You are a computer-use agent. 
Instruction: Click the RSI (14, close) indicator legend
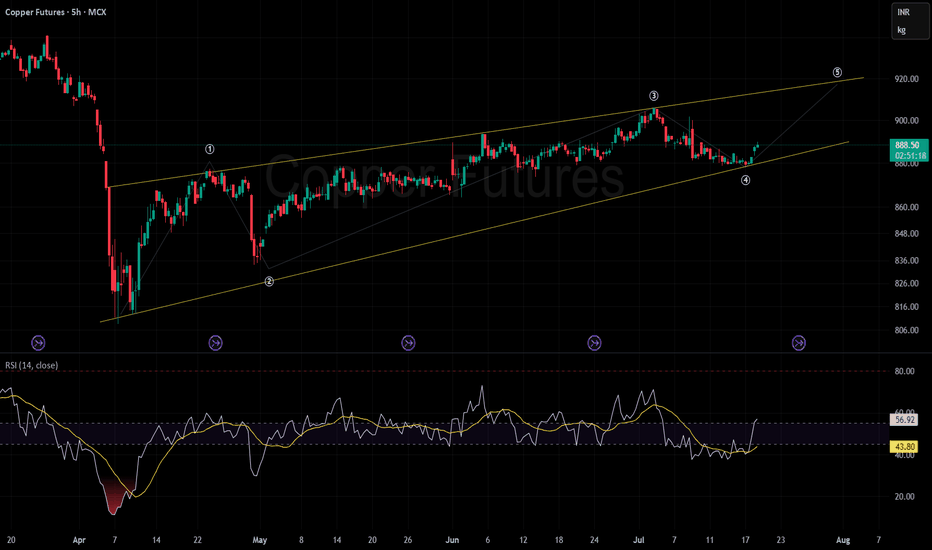point(32,365)
